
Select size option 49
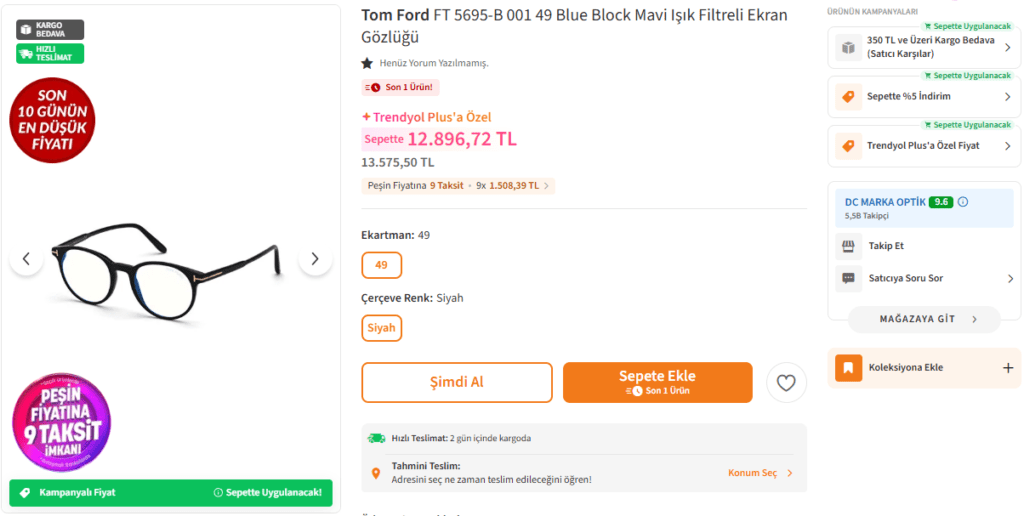tap(381, 265)
